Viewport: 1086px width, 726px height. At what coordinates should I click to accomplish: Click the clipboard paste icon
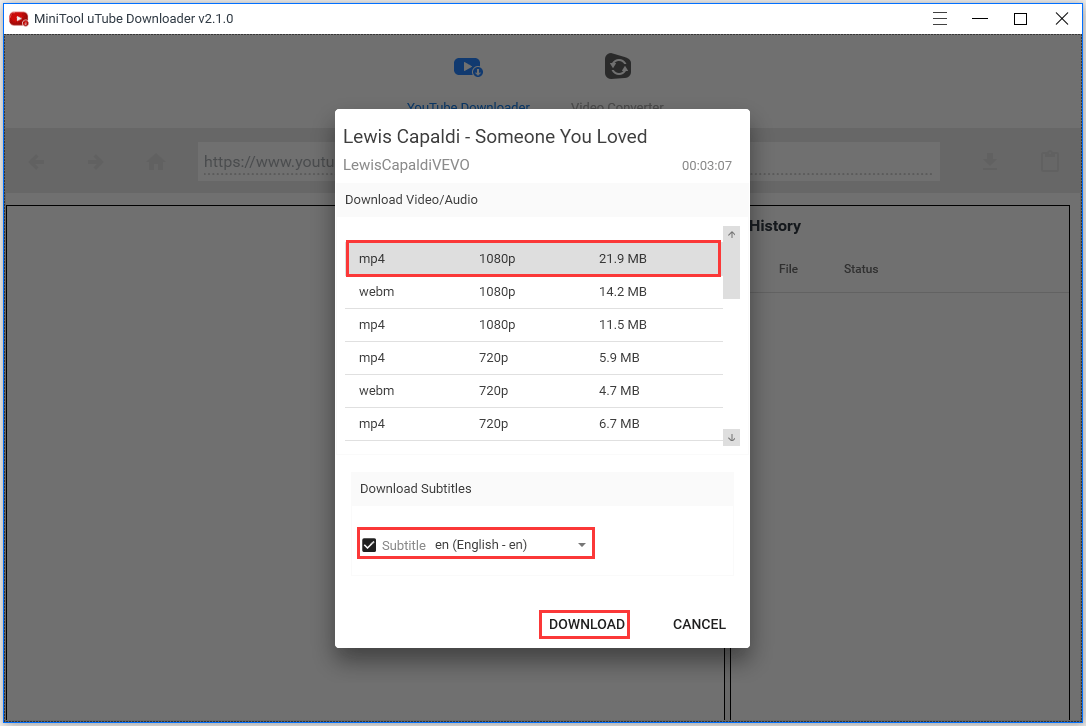click(x=1050, y=161)
